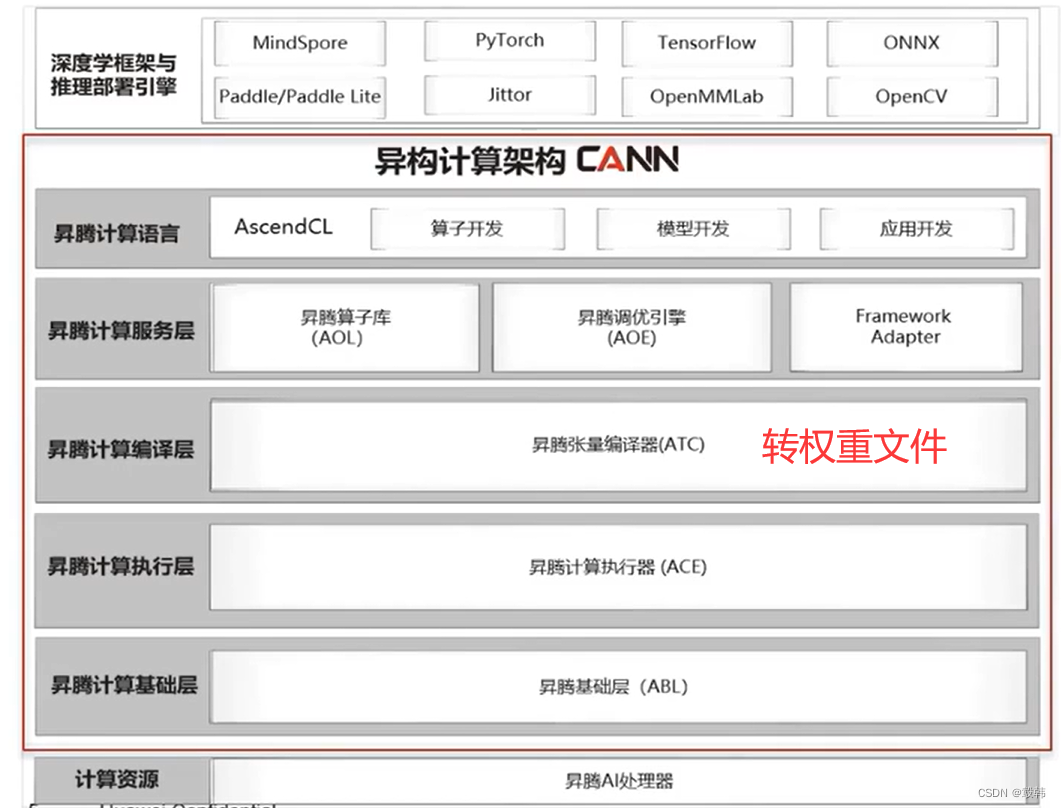Select the 模型开发 box

coord(693,229)
